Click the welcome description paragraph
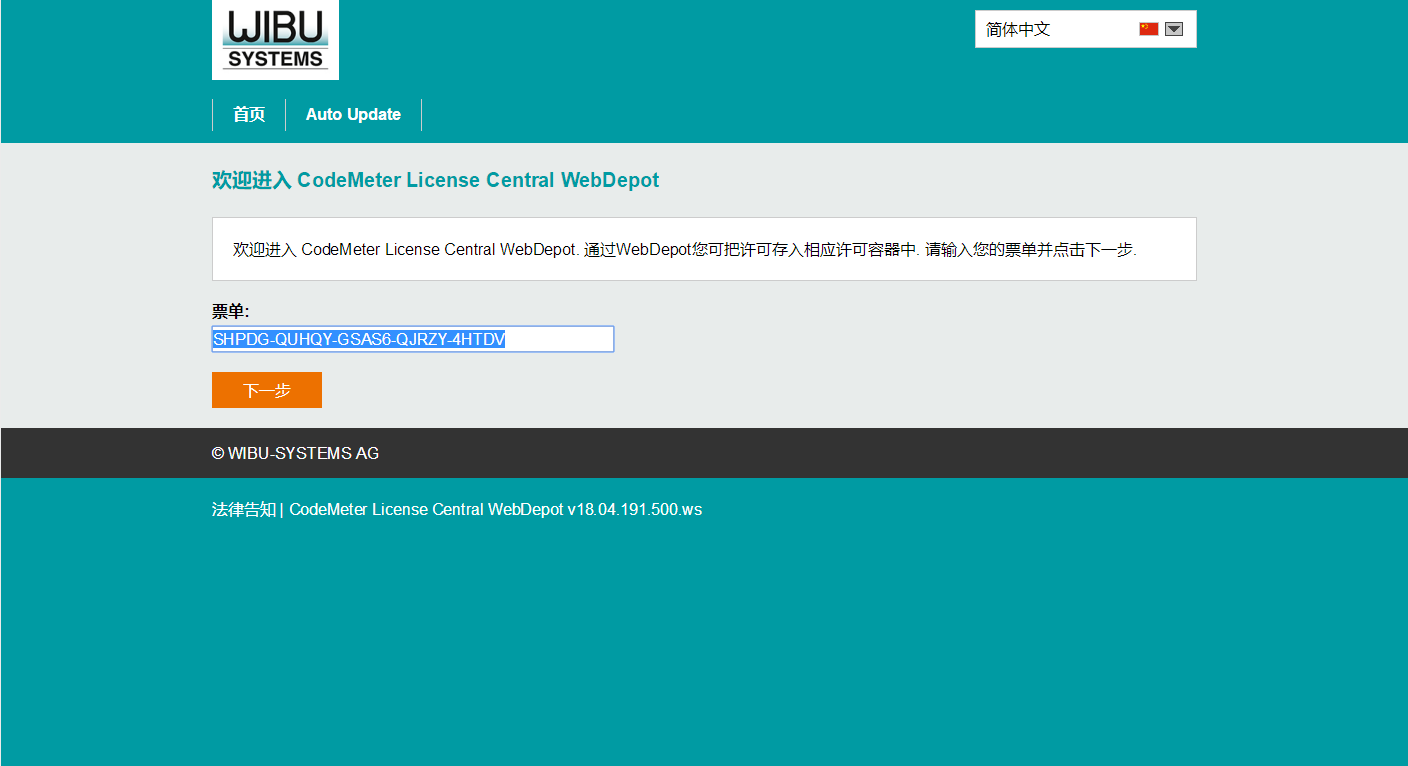The height and width of the screenshot is (766, 1408). point(685,249)
